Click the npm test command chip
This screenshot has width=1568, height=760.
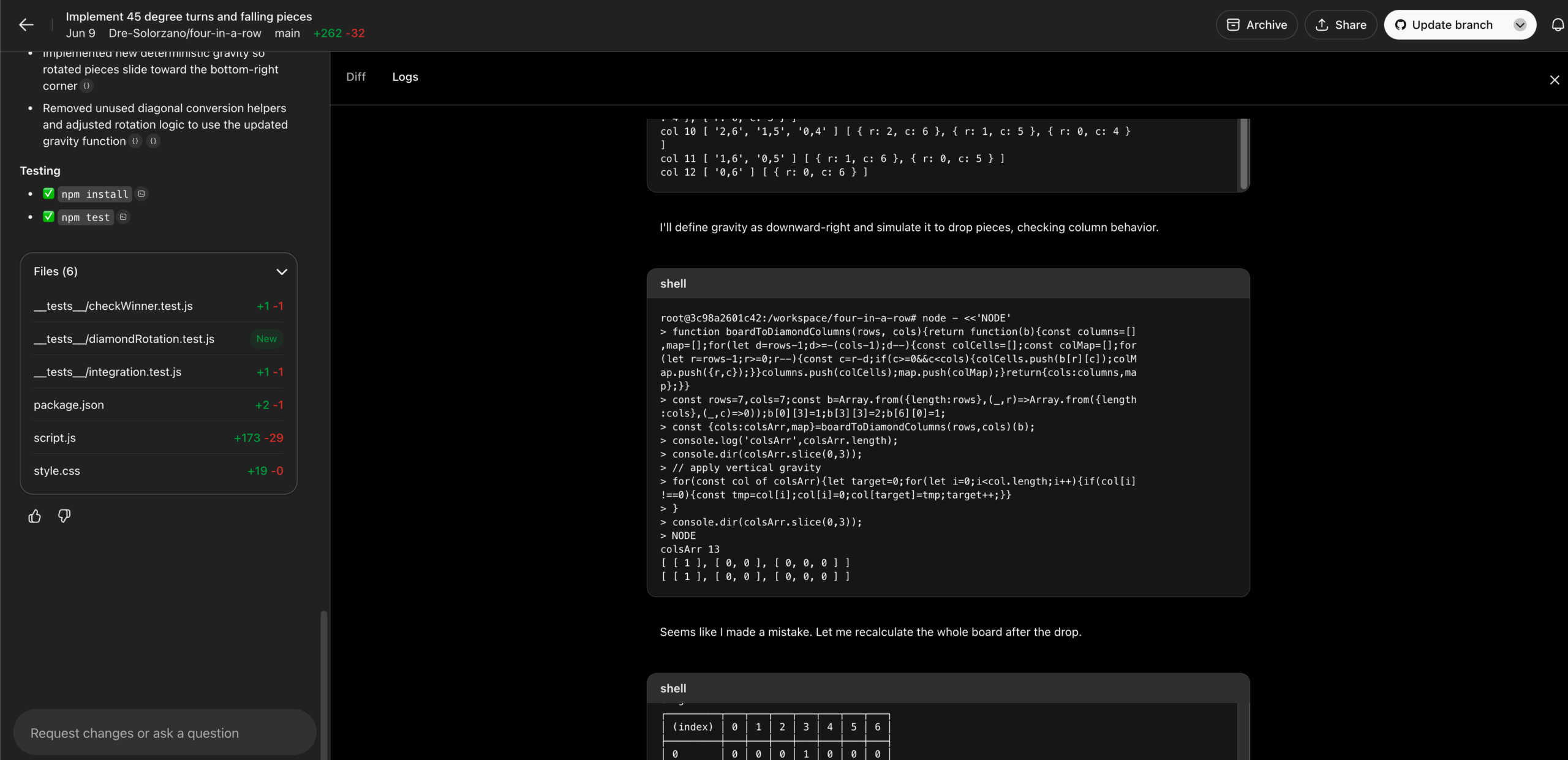(86, 217)
